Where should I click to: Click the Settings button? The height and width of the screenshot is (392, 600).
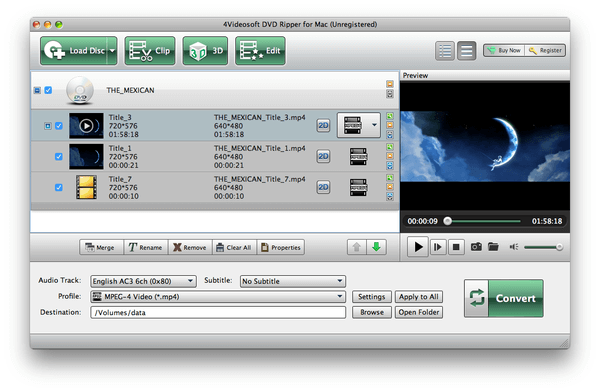coord(372,297)
